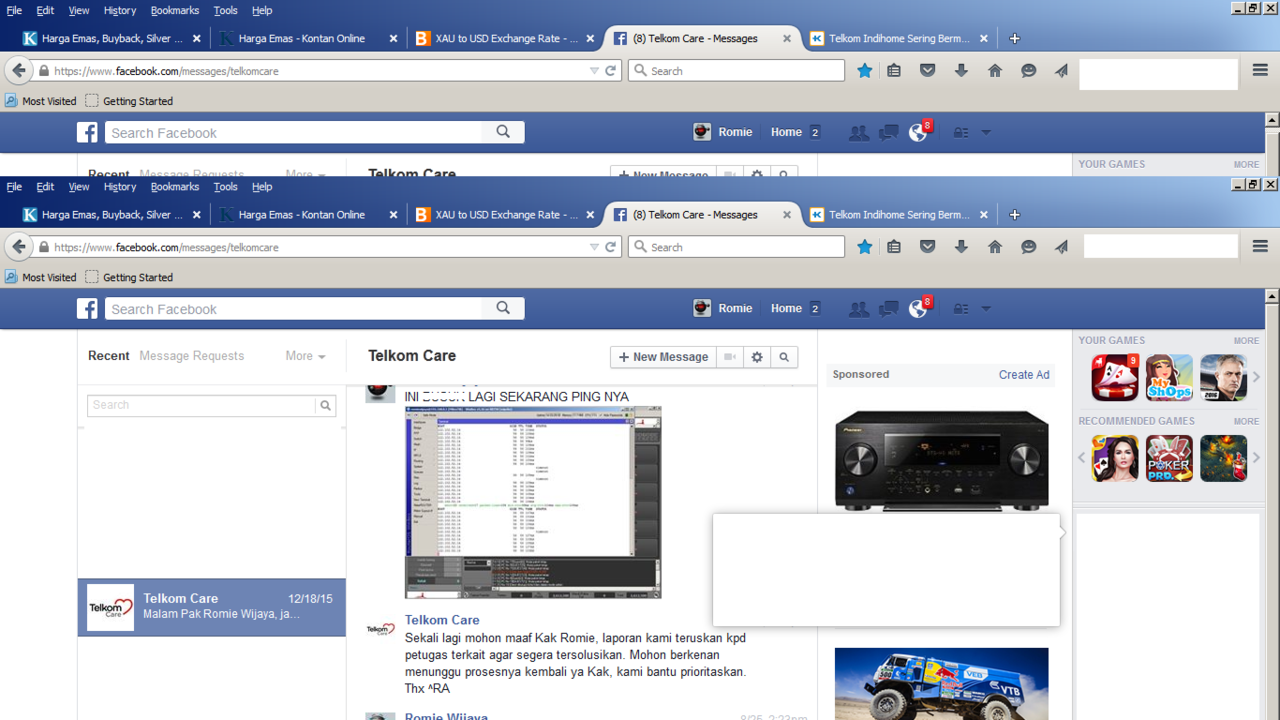Open rally truck sponsored ad
The width and height of the screenshot is (1280, 720).
942,684
